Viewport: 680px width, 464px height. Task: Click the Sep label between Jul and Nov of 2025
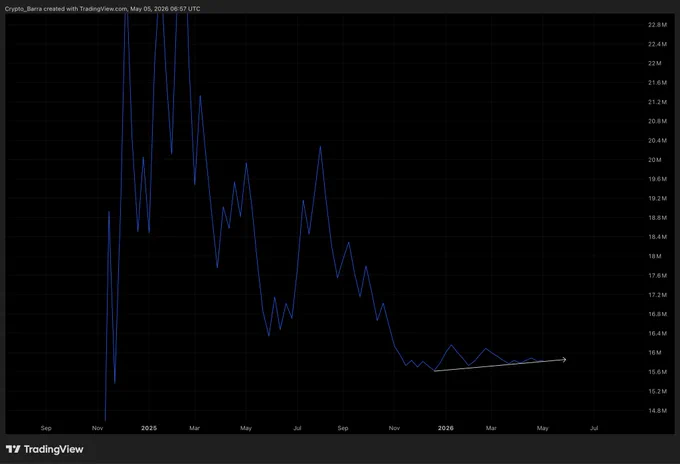[x=343, y=428]
